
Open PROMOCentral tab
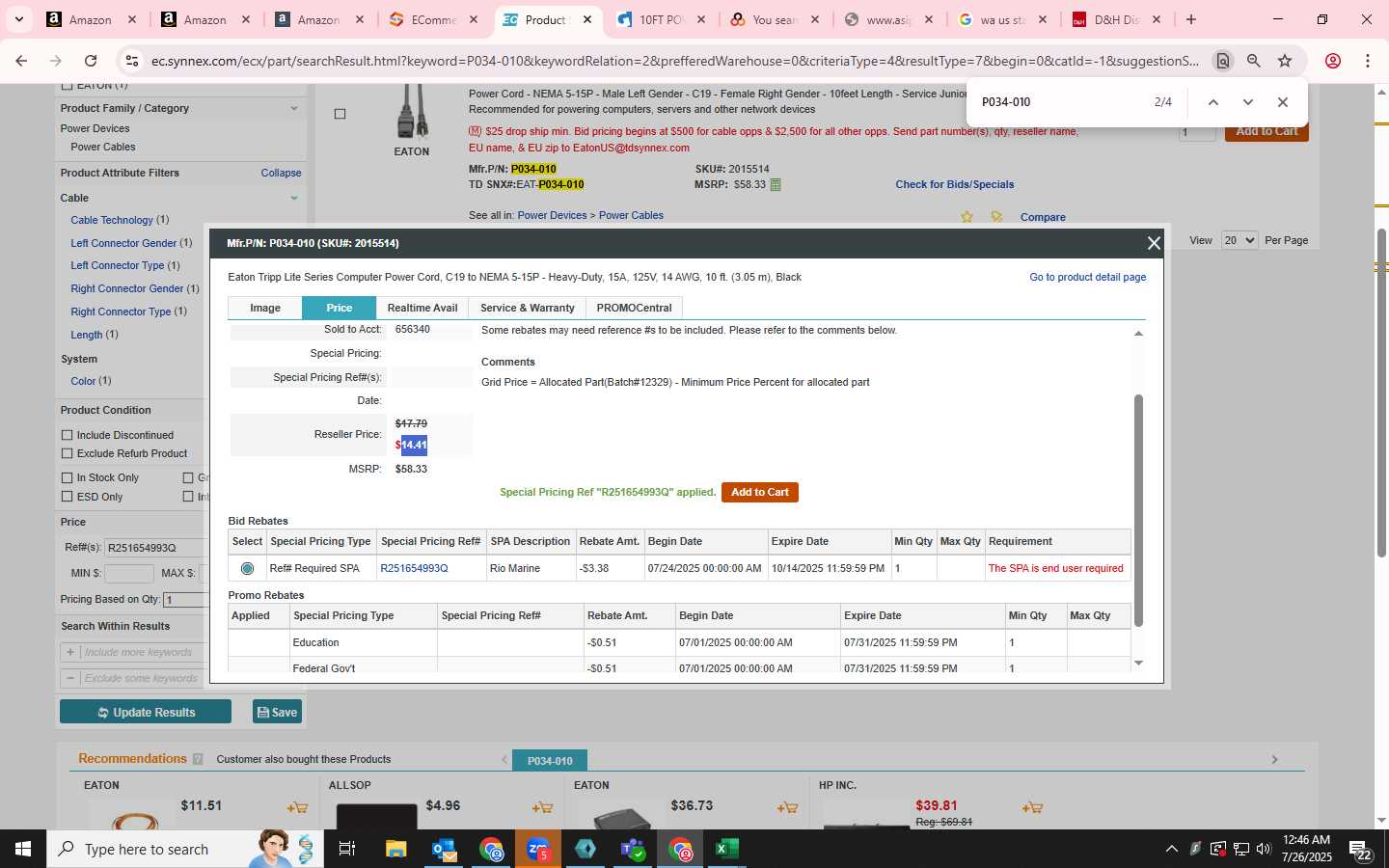click(x=634, y=308)
